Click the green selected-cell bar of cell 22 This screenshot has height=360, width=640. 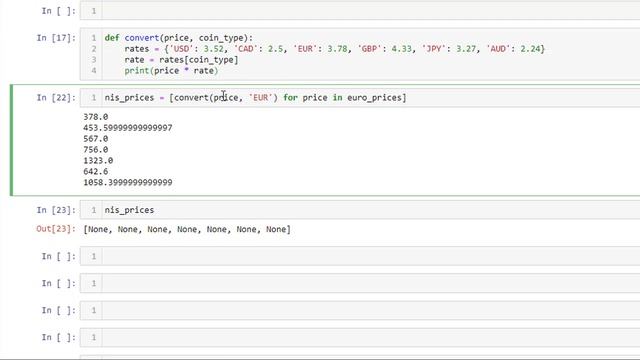(11, 140)
